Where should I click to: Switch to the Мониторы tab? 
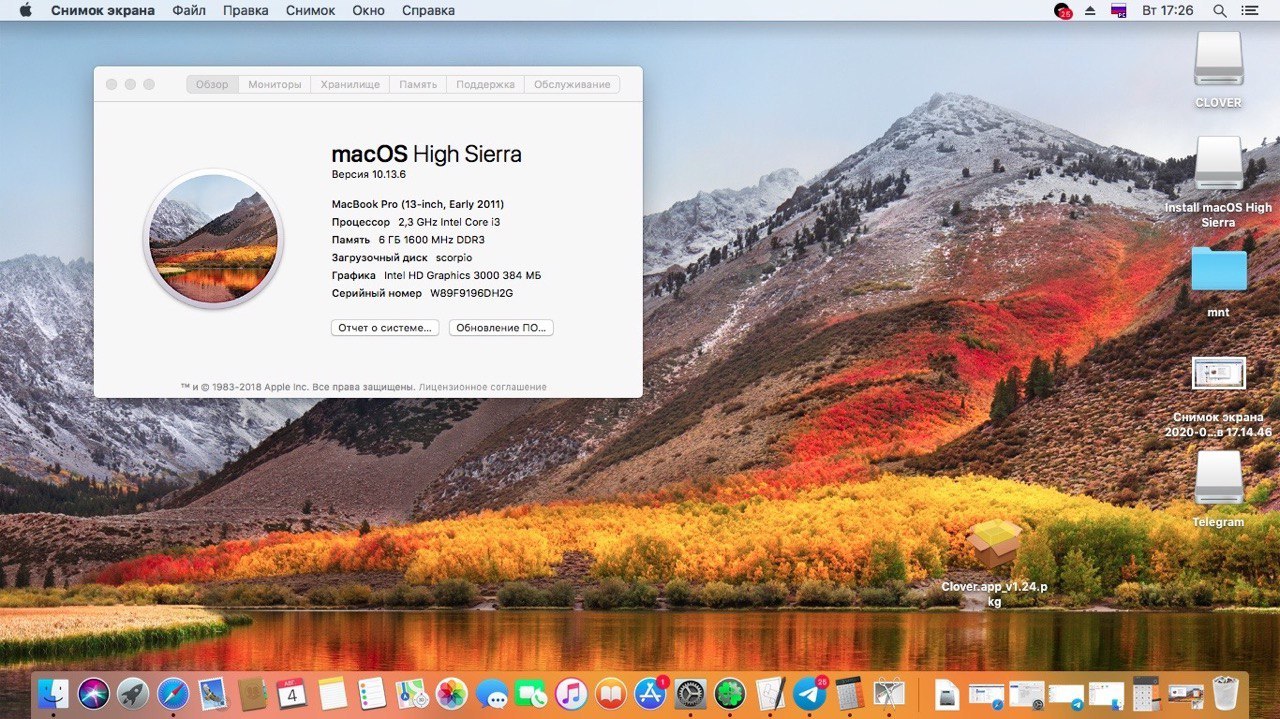point(275,85)
